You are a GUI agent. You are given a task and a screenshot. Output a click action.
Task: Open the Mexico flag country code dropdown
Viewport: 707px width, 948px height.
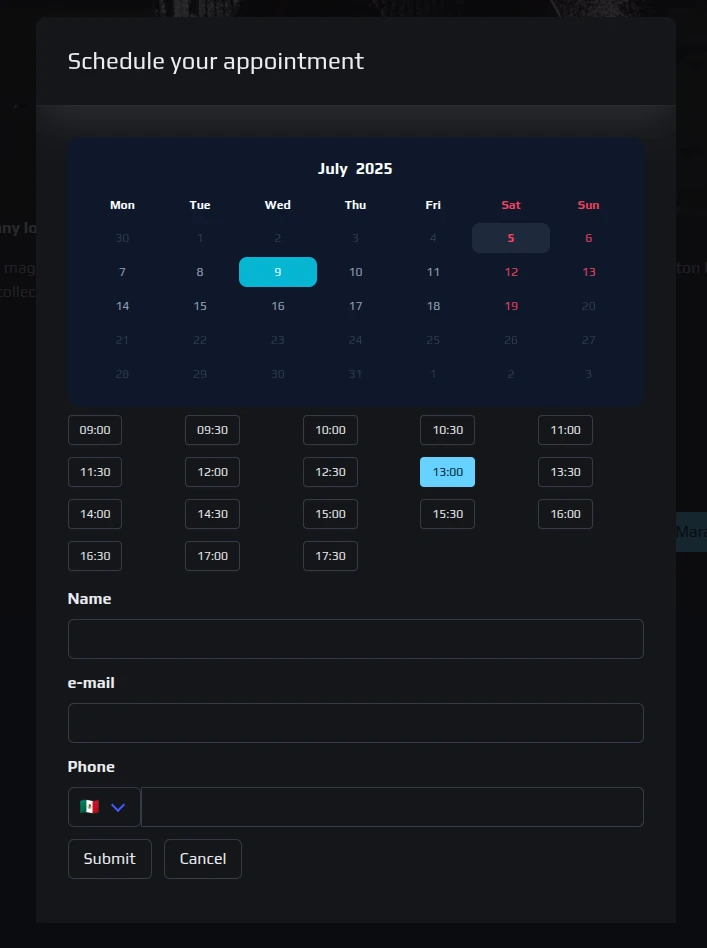(104, 807)
